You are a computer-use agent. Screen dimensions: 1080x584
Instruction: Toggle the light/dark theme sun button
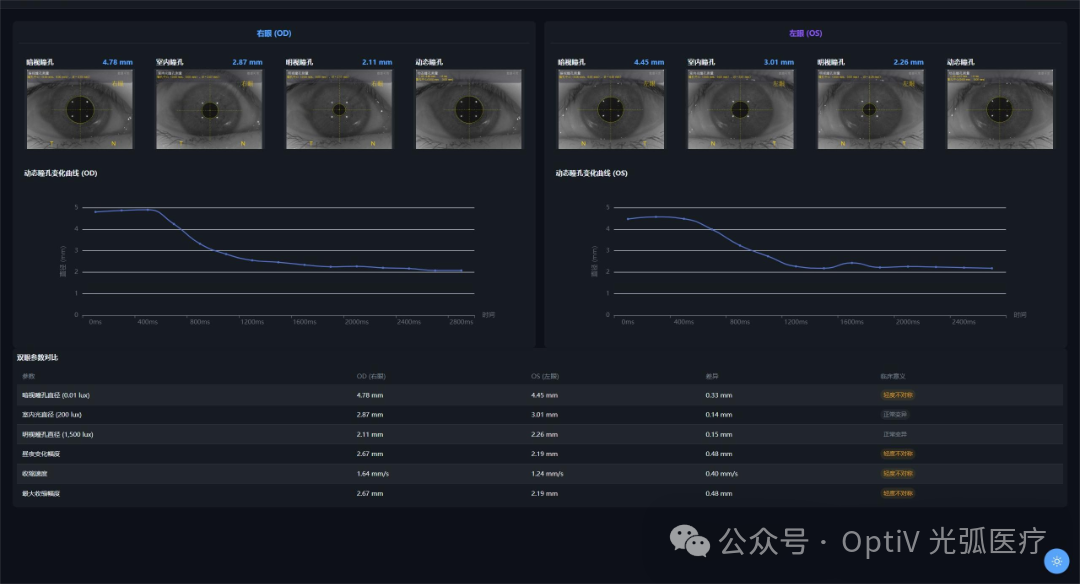pyautogui.click(x=1056, y=561)
